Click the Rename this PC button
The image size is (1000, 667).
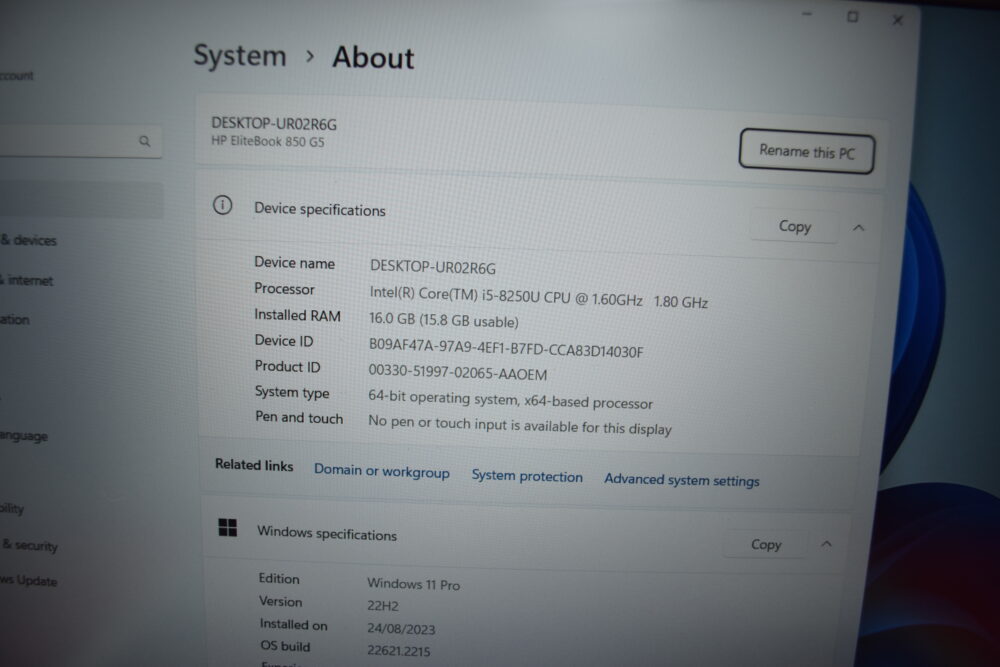pos(807,152)
